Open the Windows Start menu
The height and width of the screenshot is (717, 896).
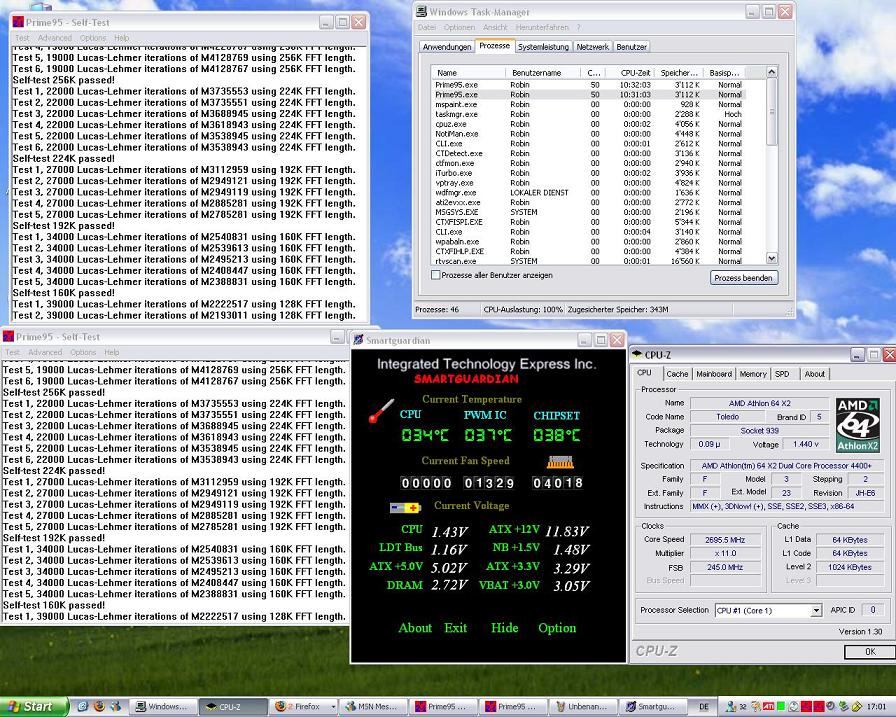33,707
